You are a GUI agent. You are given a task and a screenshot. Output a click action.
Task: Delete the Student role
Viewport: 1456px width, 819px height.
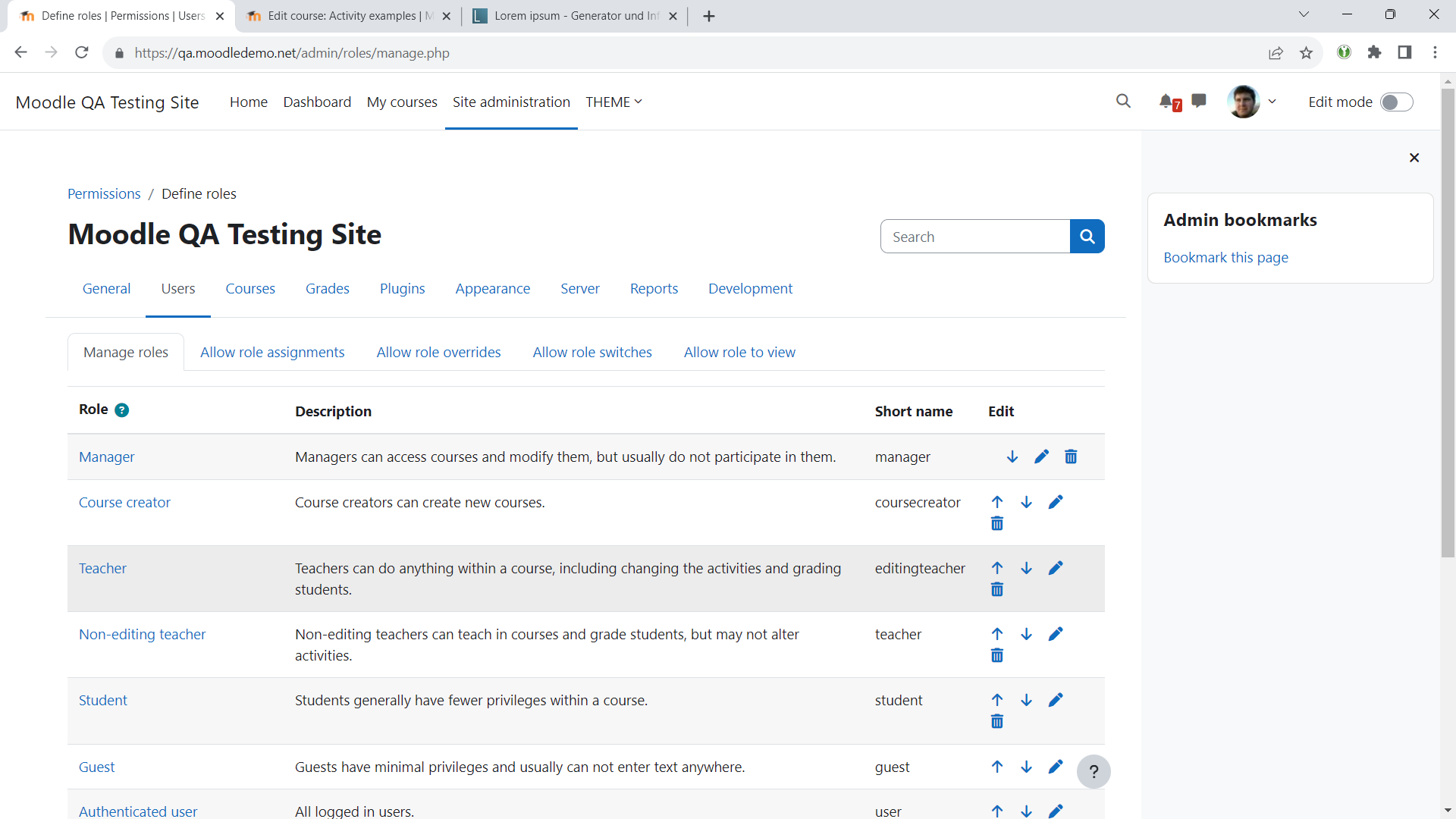pyautogui.click(x=997, y=721)
